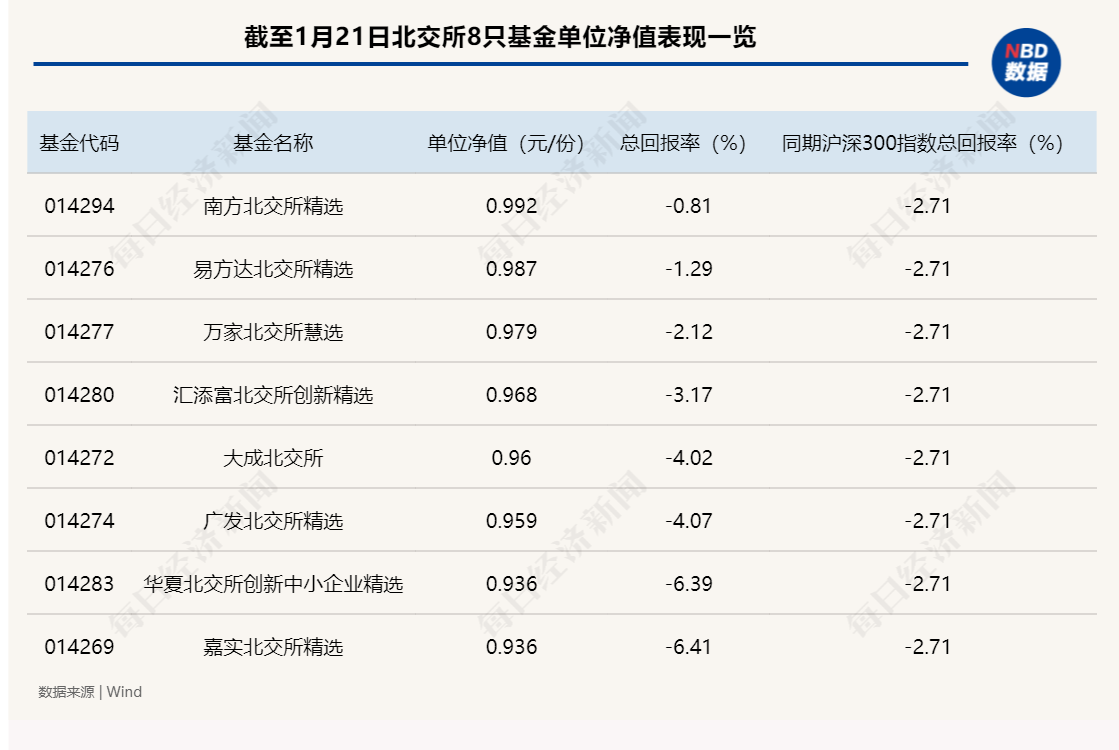Image resolution: width=1119 pixels, height=750 pixels.
Task: Click fund code 014272
Action: tap(79, 457)
